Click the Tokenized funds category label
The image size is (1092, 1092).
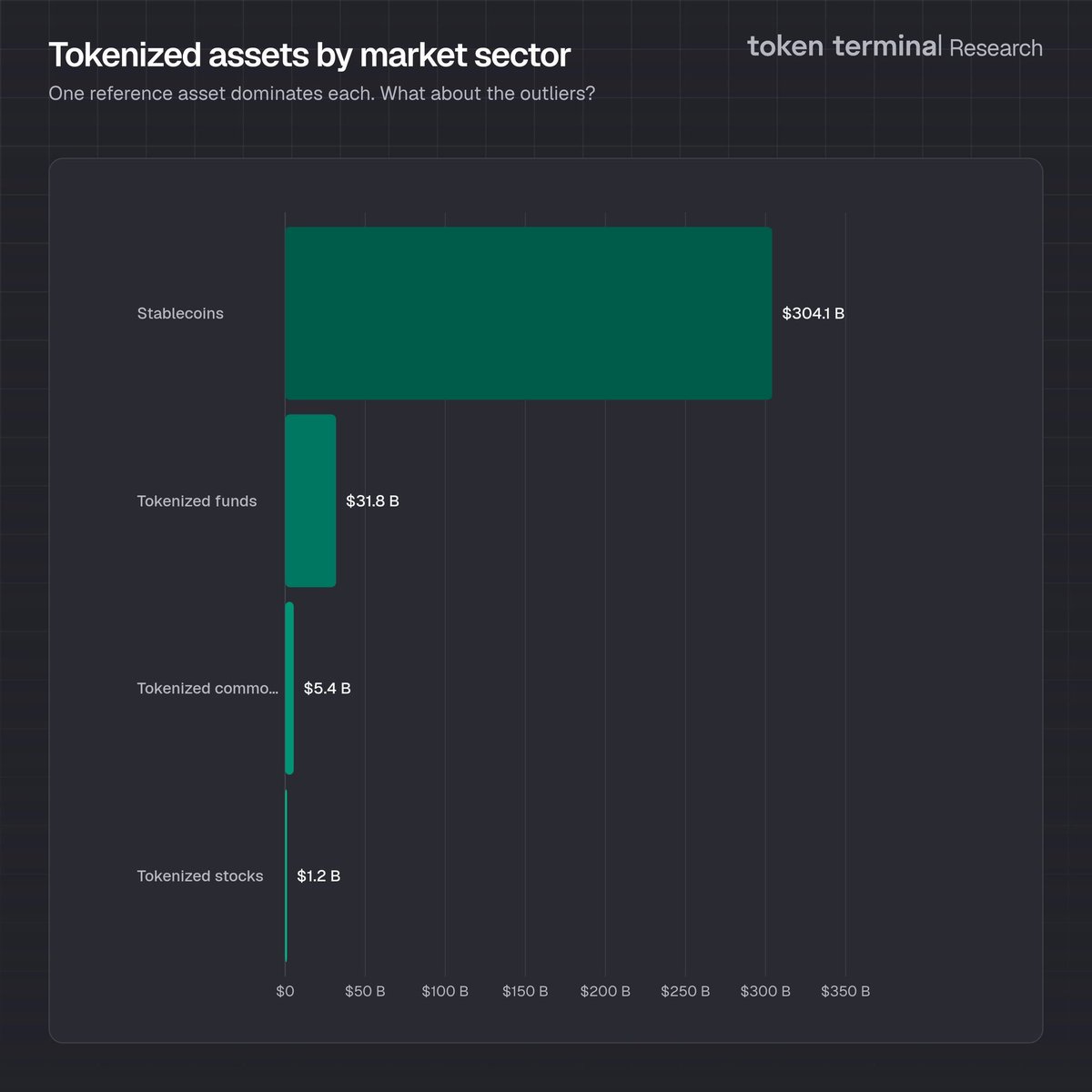click(197, 500)
